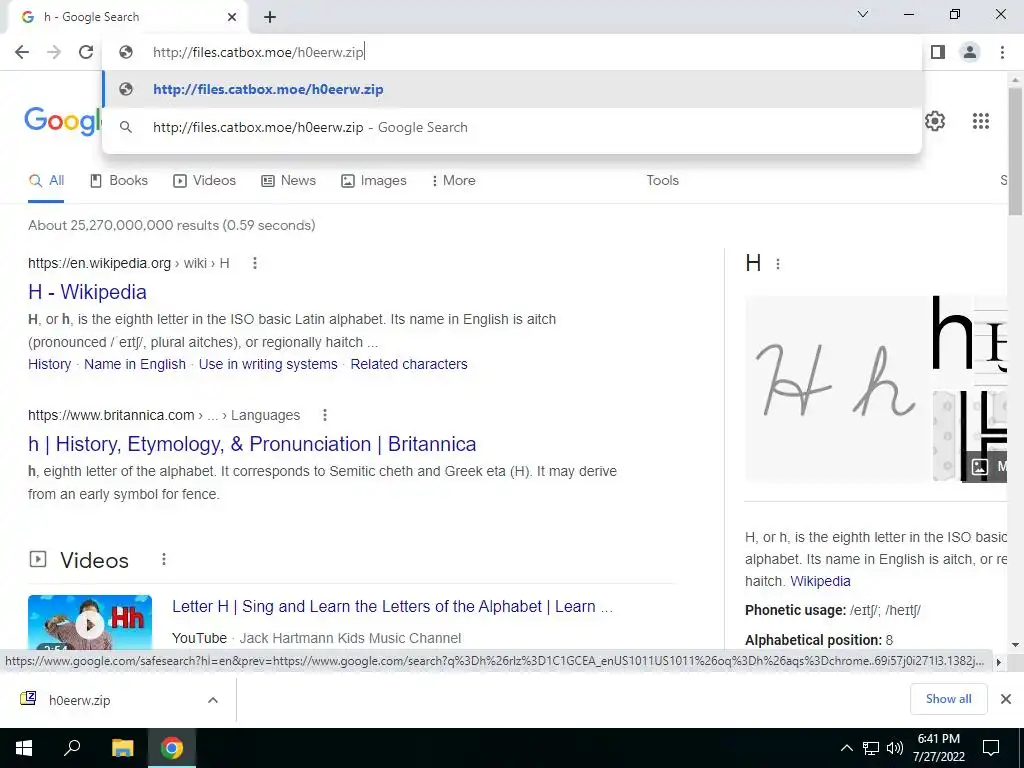Open Google Quick Settings gear
Viewport: 1024px width, 768px height.
pyautogui.click(x=935, y=121)
